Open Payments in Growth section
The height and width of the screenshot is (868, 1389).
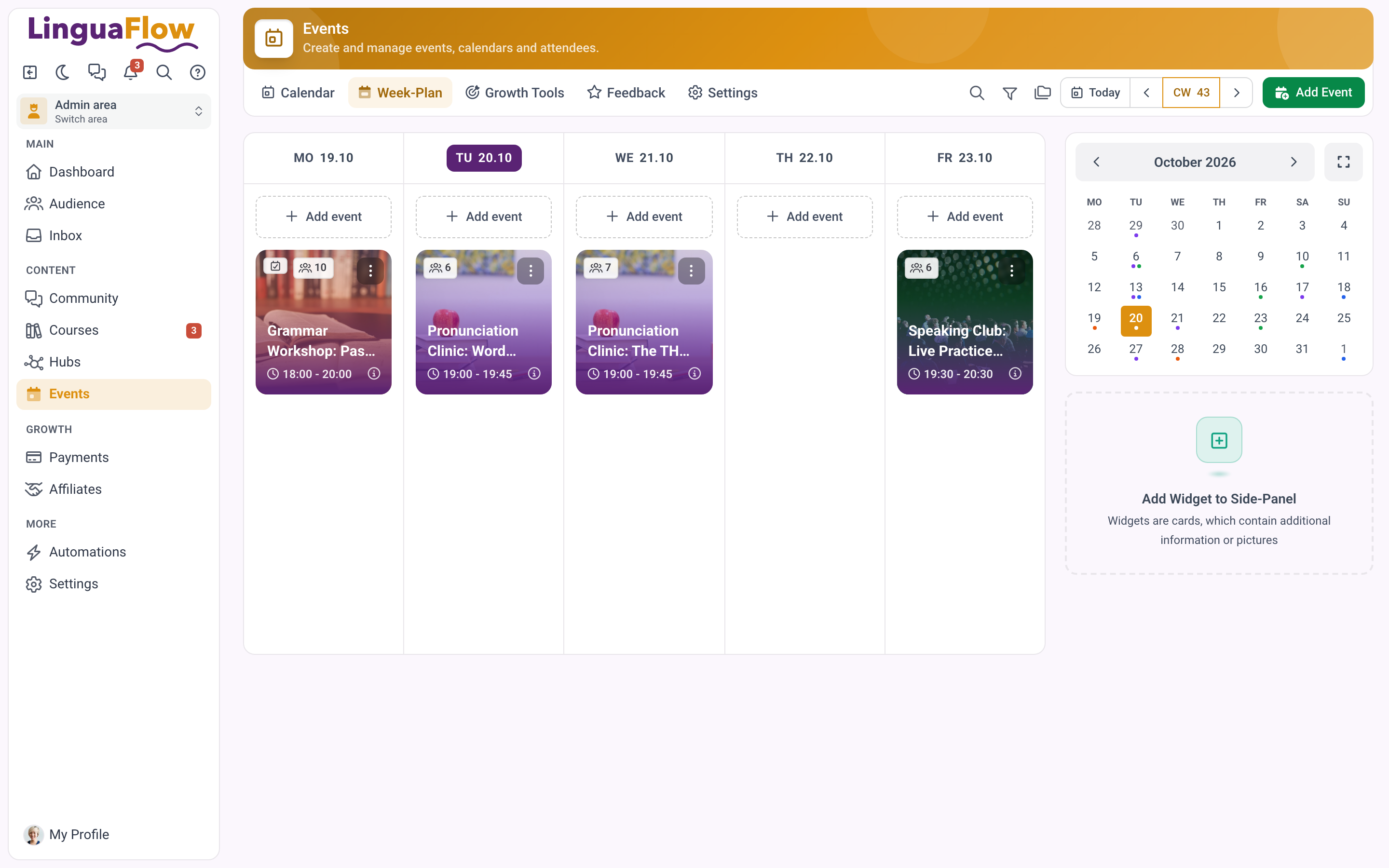114,458
